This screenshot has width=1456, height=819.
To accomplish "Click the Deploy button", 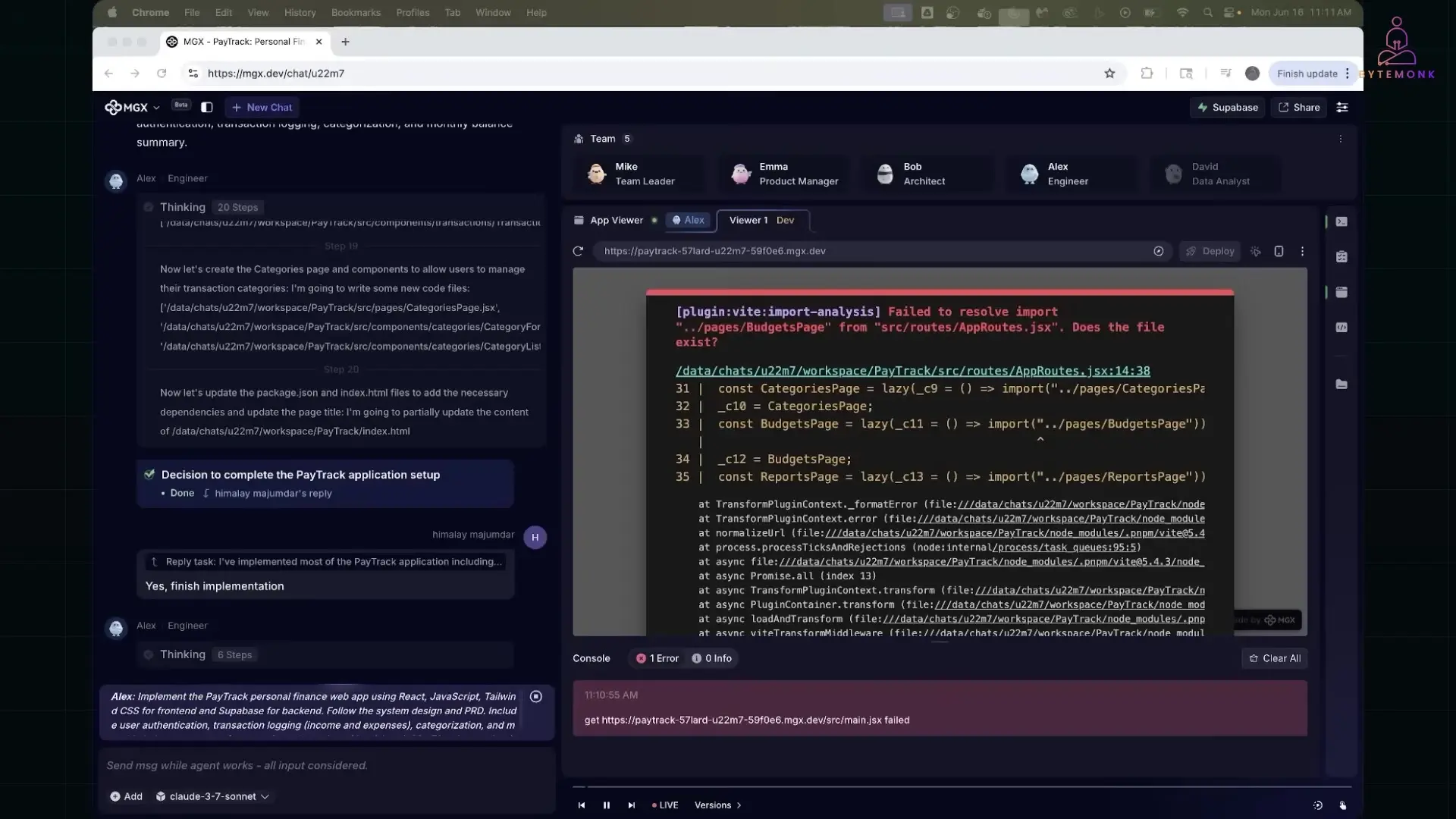I will pos(1210,251).
